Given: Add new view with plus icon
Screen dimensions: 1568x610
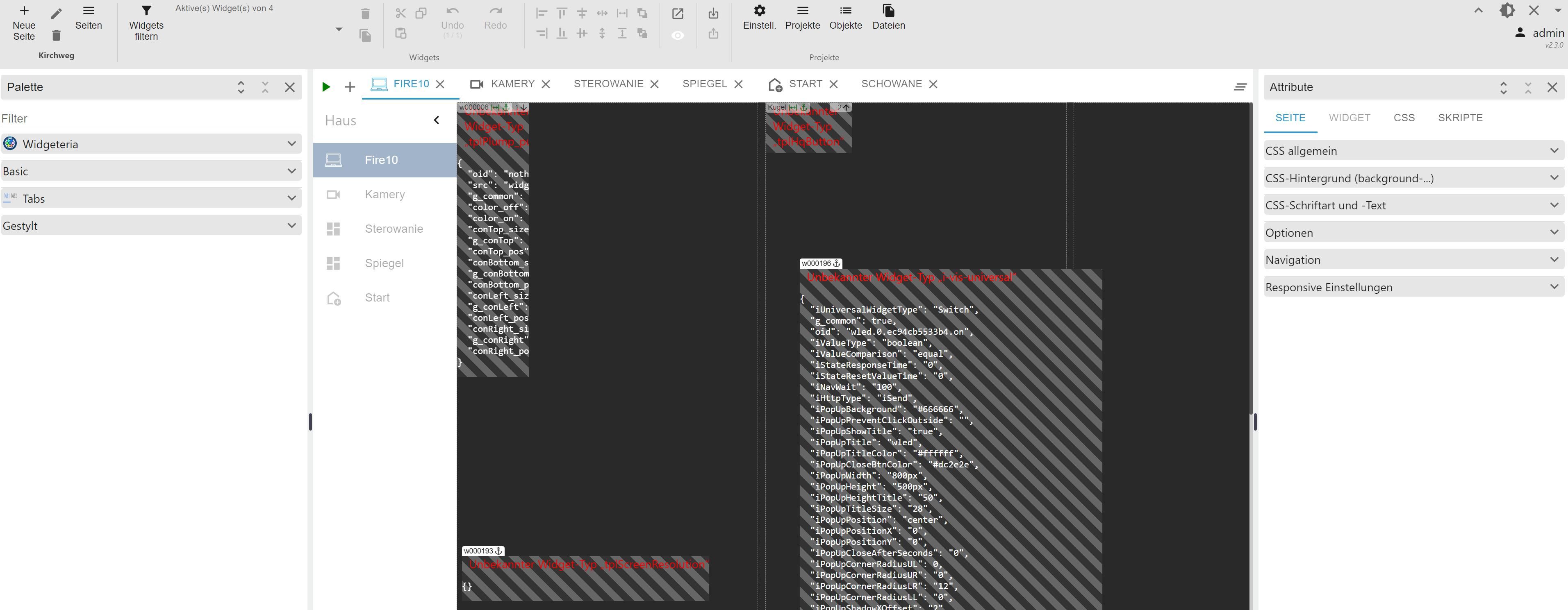Looking at the screenshot, I should pyautogui.click(x=349, y=87).
